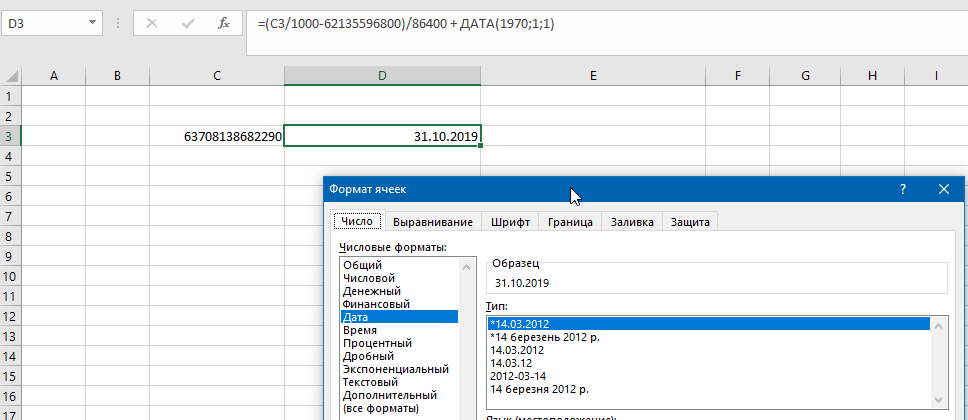The height and width of the screenshot is (420, 968).
Task: Click the Select All corner triangle
Action: point(10,76)
